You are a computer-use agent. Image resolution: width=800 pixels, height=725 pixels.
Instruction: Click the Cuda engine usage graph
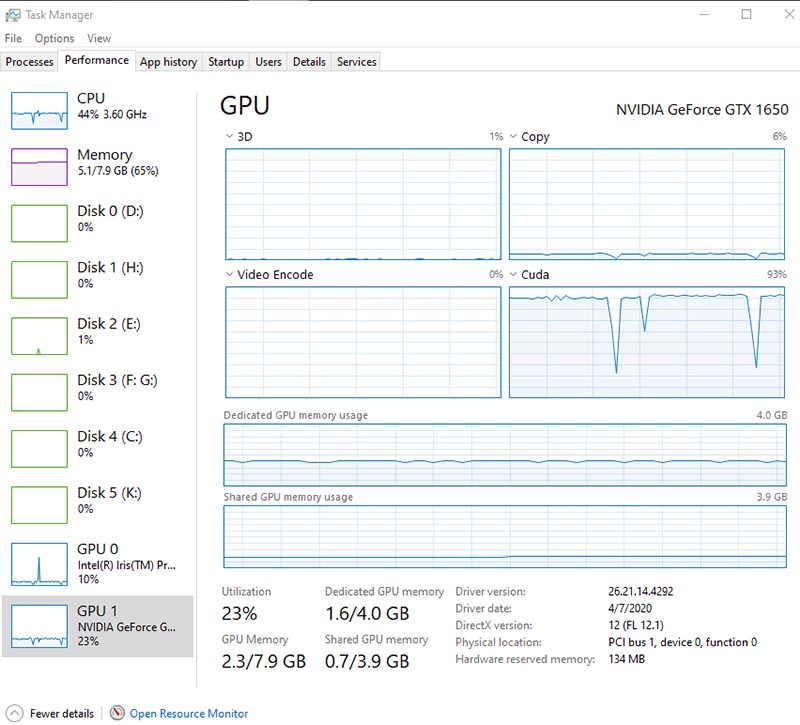(647, 342)
